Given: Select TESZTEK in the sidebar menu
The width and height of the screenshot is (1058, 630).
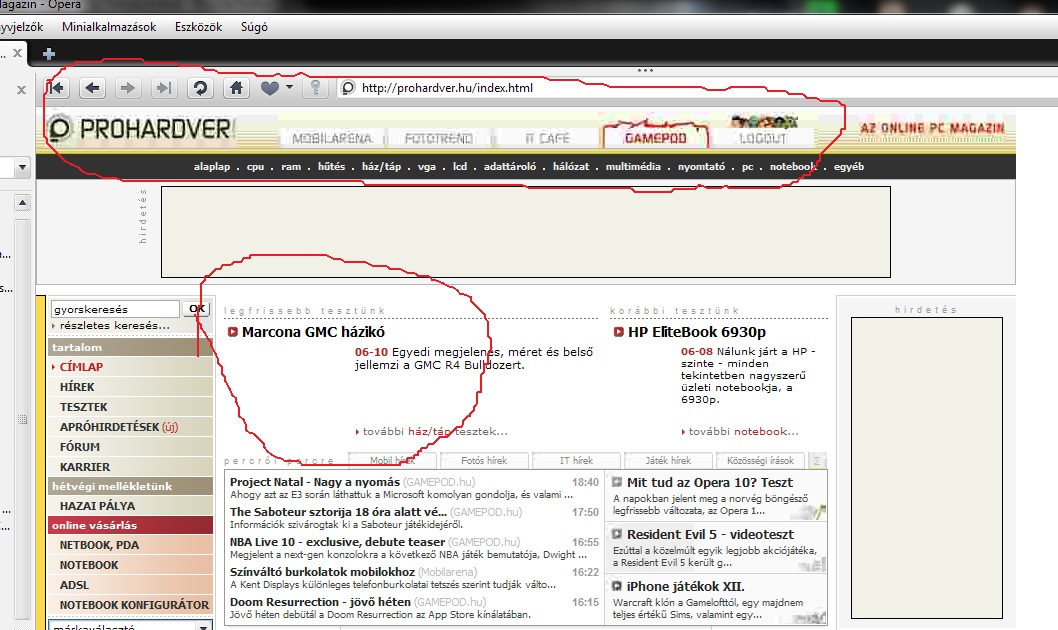Looking at the screenshot, I should (131, 407).
